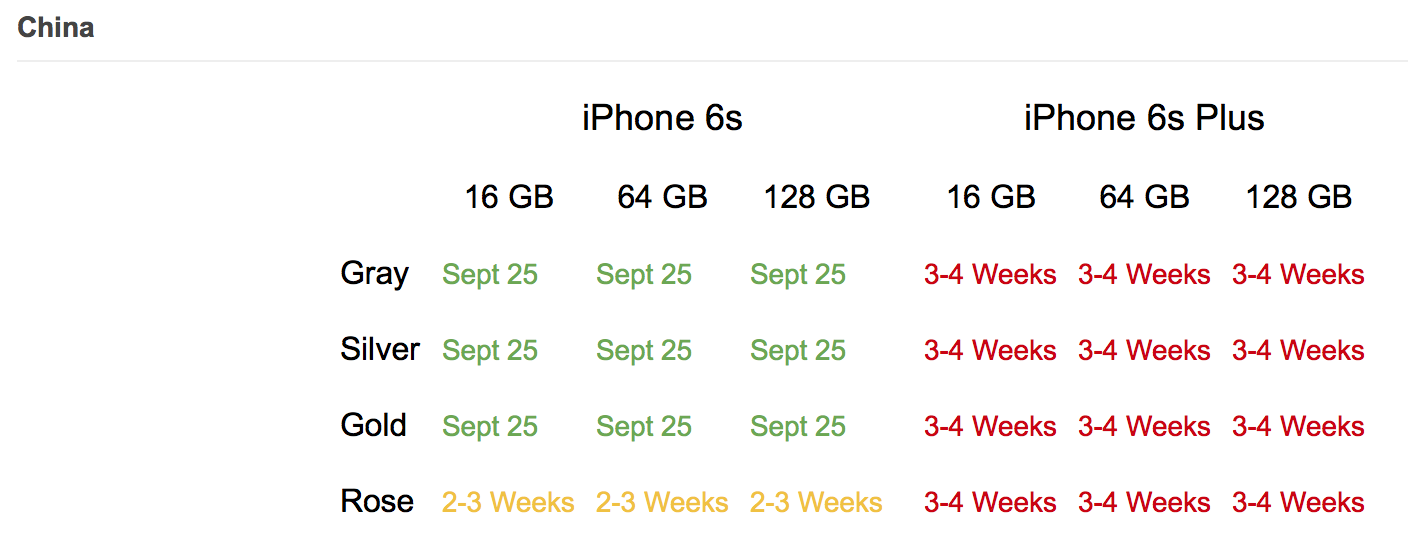Image resolution: width=1408 pixels, height=544 pixels.
Task: Click the 16 GB header under iPhone 6s
Action: coord(509,197)
